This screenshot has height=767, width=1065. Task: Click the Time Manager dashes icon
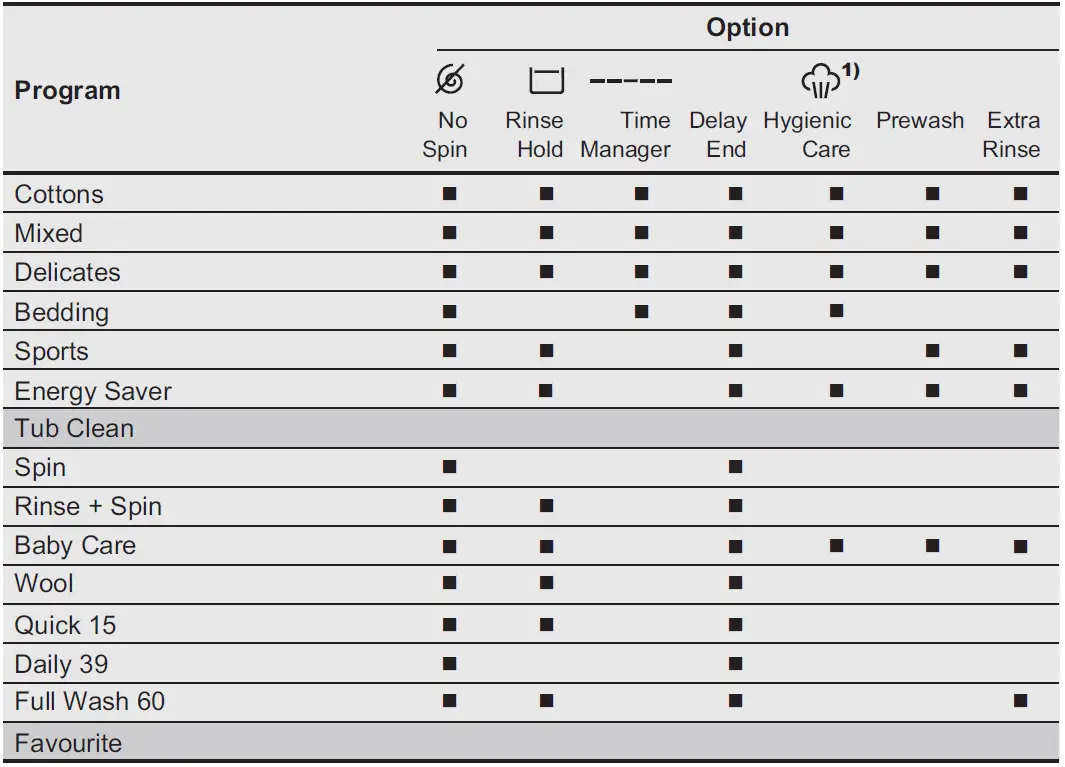(630, 81)
